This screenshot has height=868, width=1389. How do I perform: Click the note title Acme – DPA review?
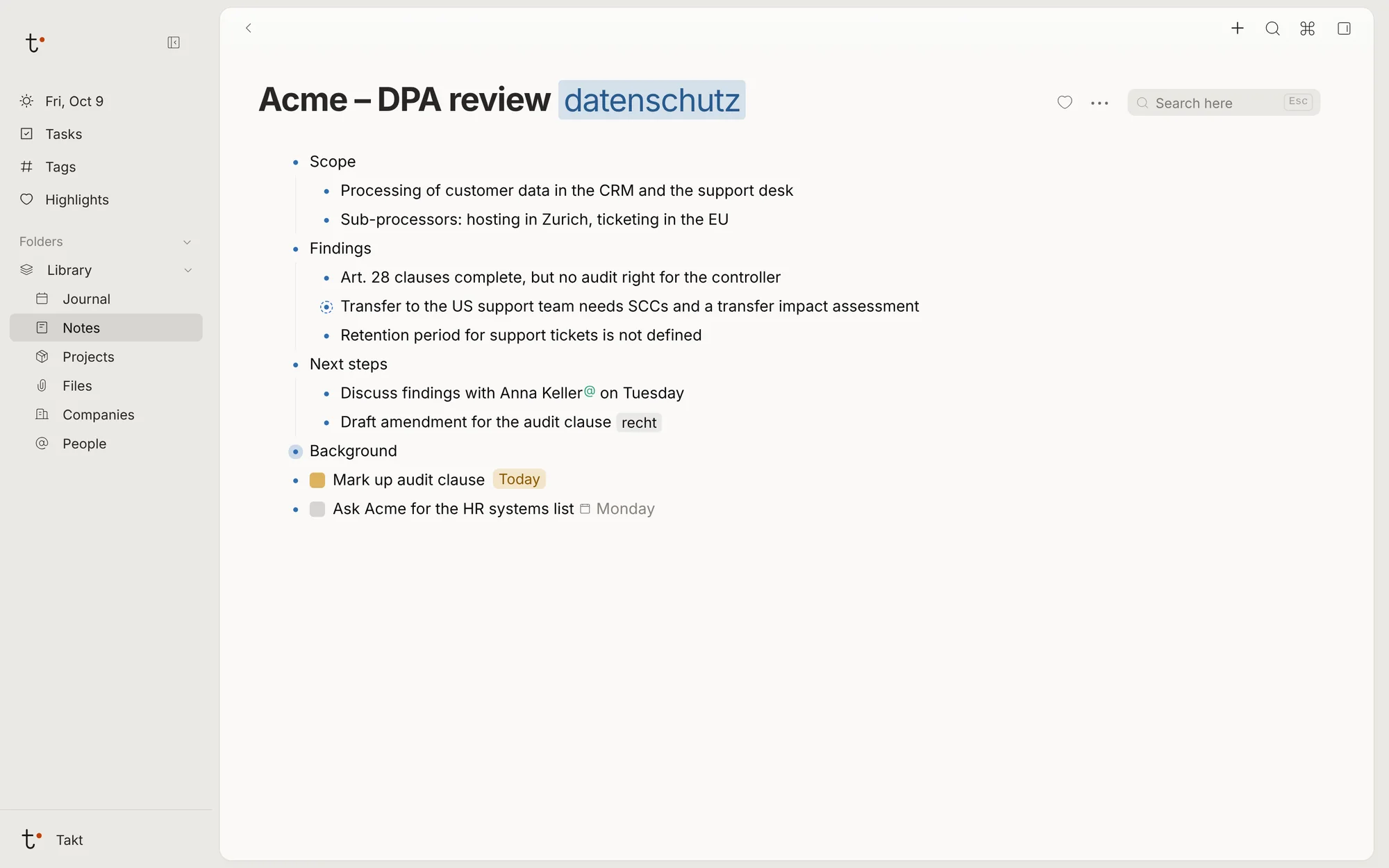click(x=404, y=100)
